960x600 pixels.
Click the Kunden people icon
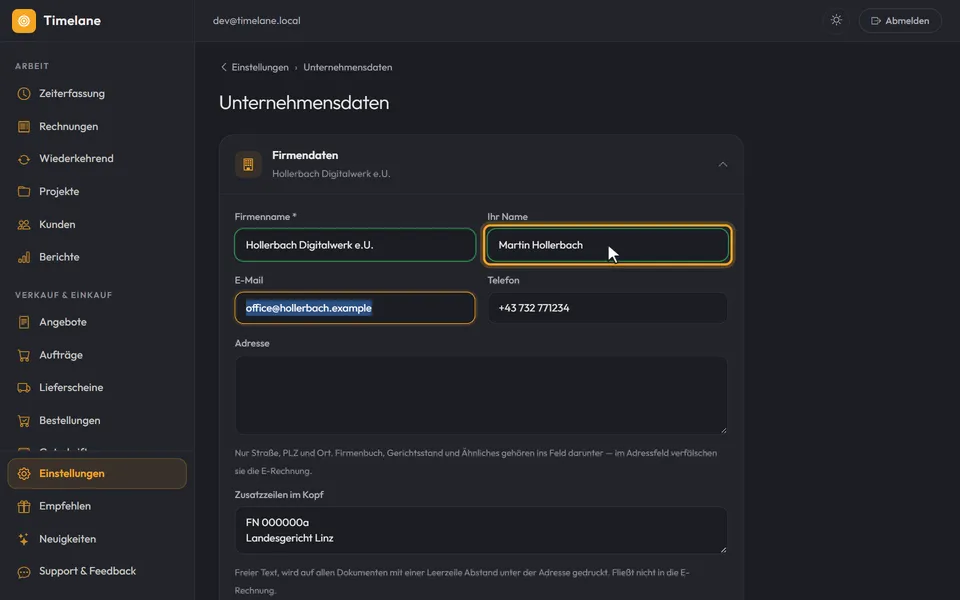[x=24, y=225]
